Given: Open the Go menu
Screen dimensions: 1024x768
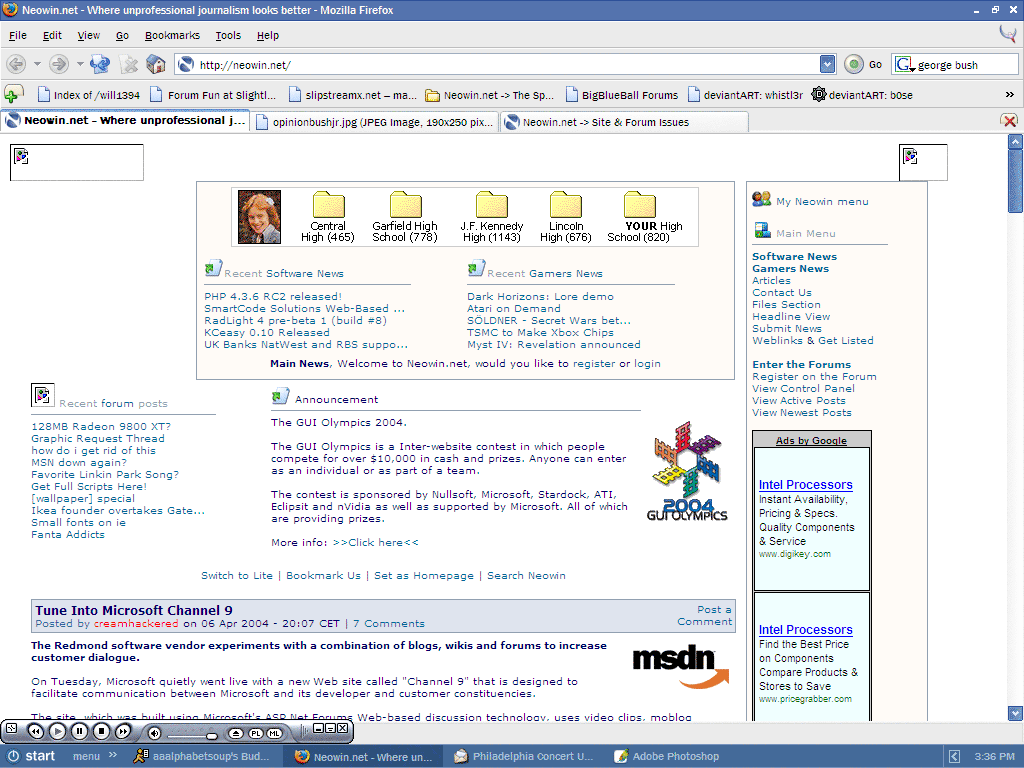Looking at the screenshot, I should (122, 35).
